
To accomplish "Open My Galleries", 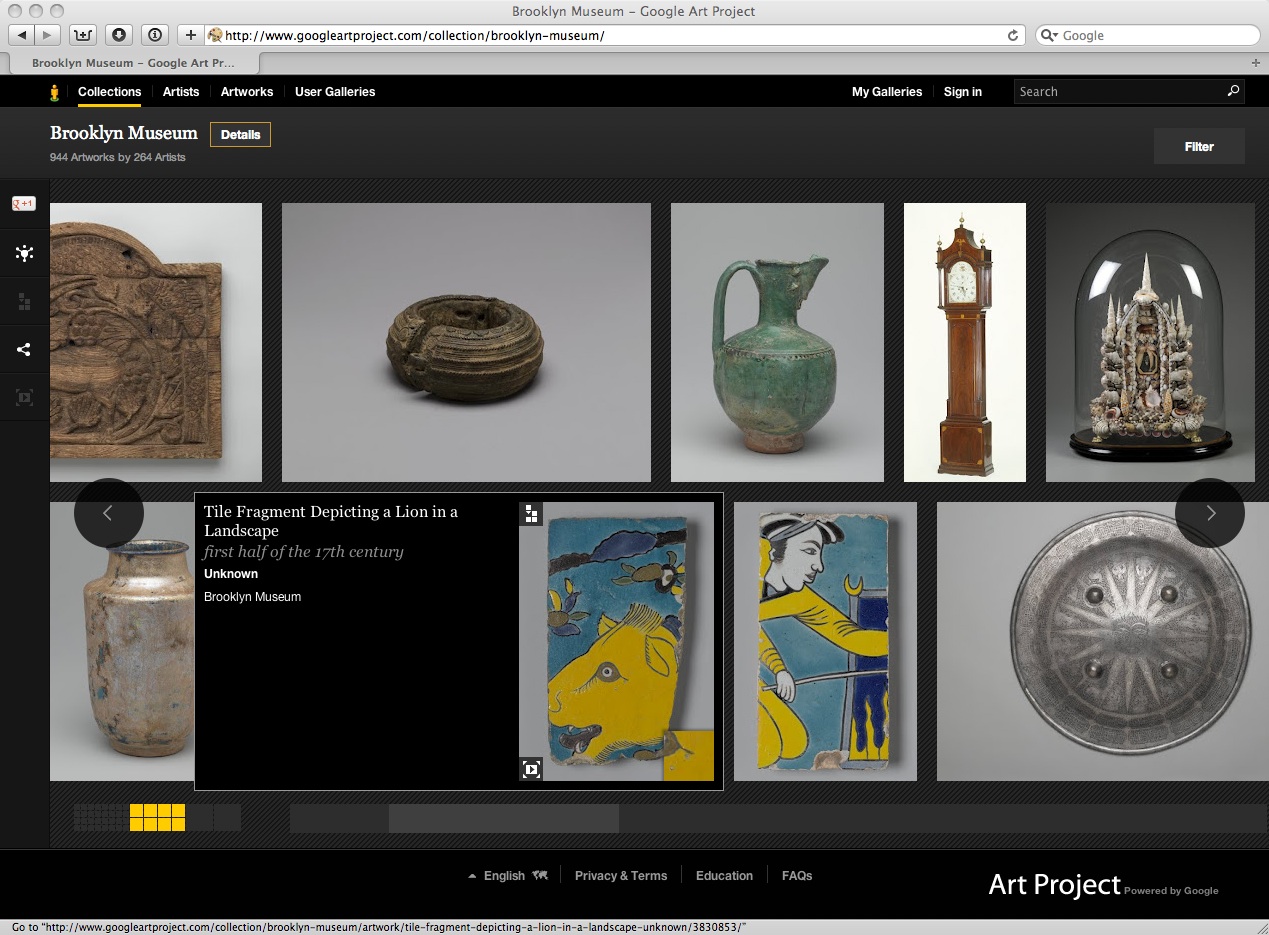I will tap(887, 92).
